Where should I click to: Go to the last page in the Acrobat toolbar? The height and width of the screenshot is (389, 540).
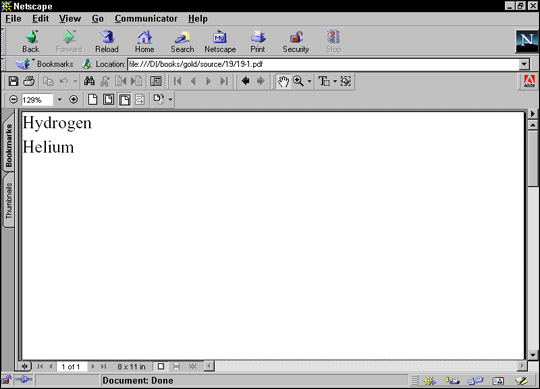(x=224, y=81)
